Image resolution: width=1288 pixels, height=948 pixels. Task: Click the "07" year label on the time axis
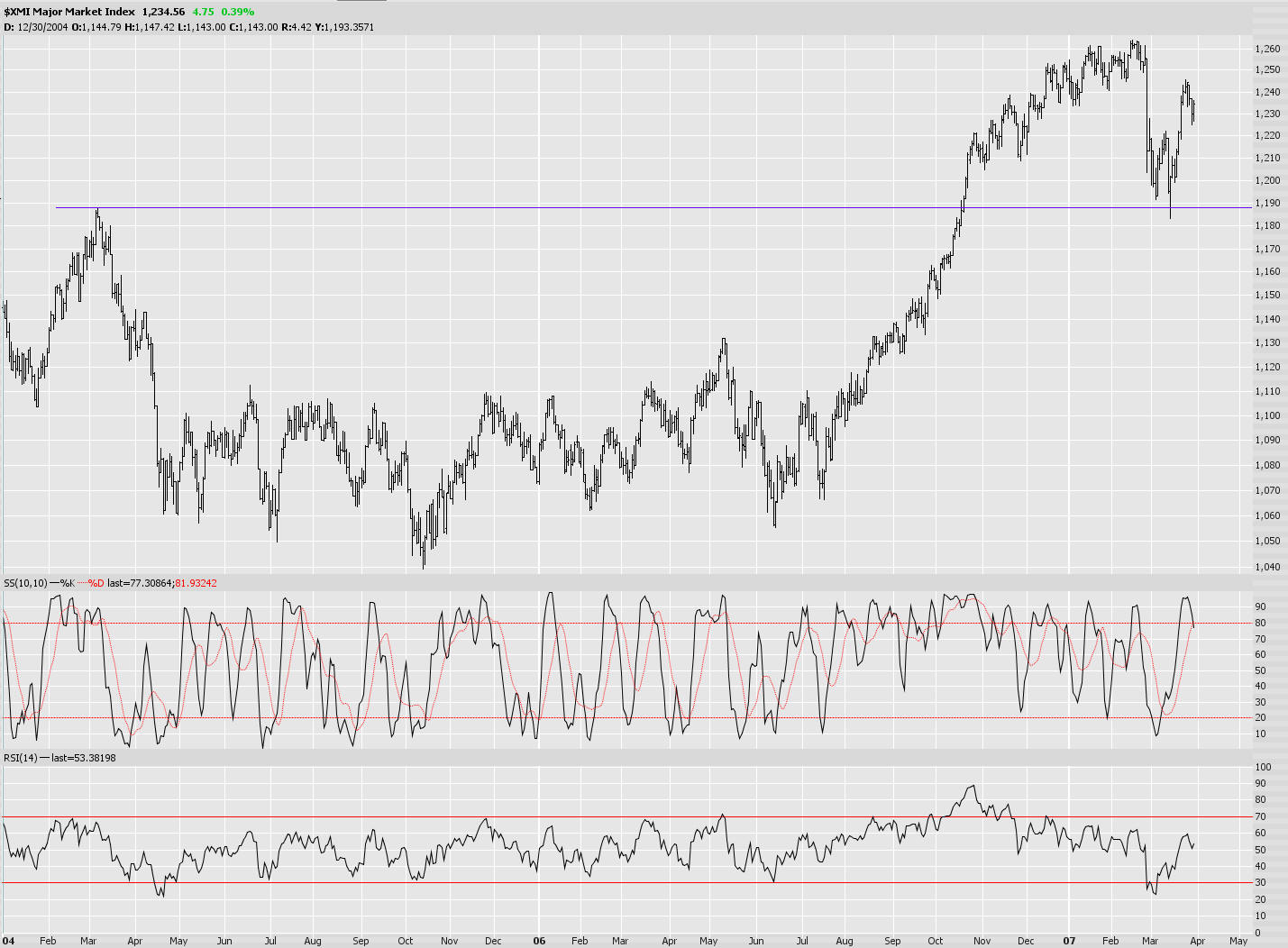[x=1069, y=941]
